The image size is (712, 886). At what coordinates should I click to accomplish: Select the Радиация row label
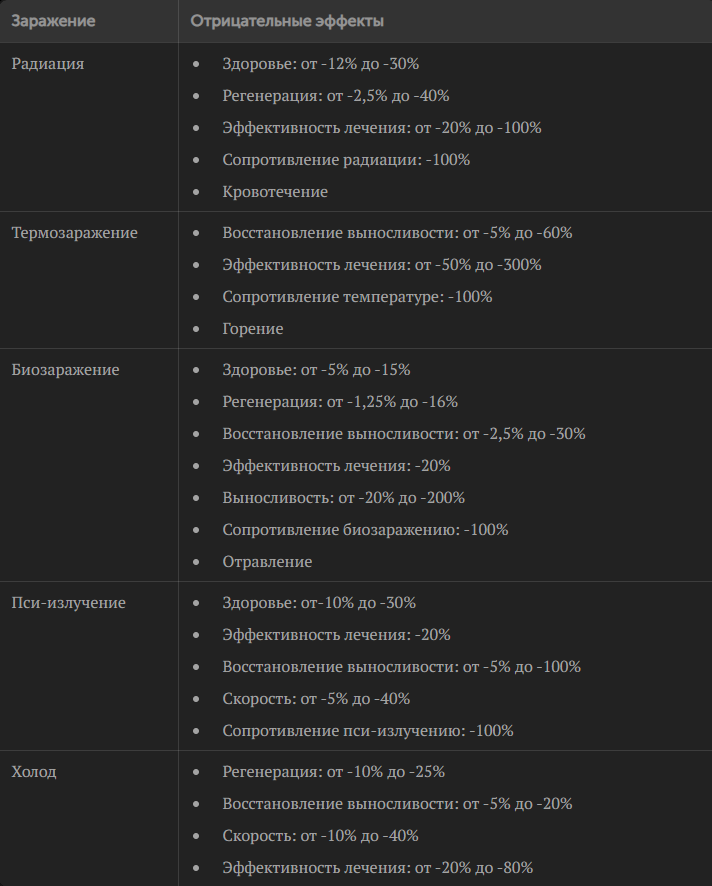click(48, 64)
